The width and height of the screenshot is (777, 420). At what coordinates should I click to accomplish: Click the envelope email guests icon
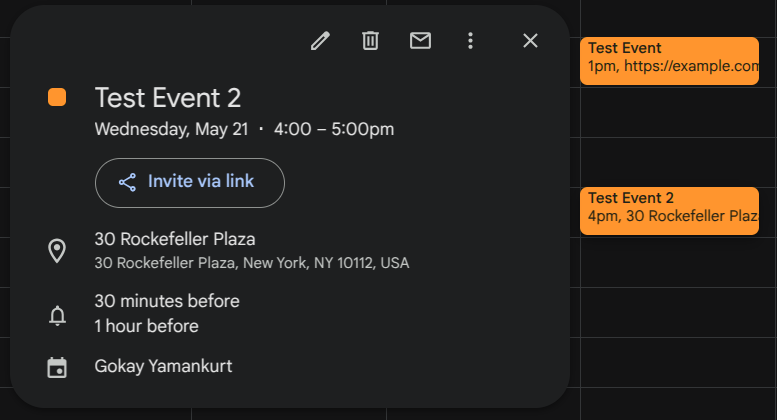click(420, 41)
